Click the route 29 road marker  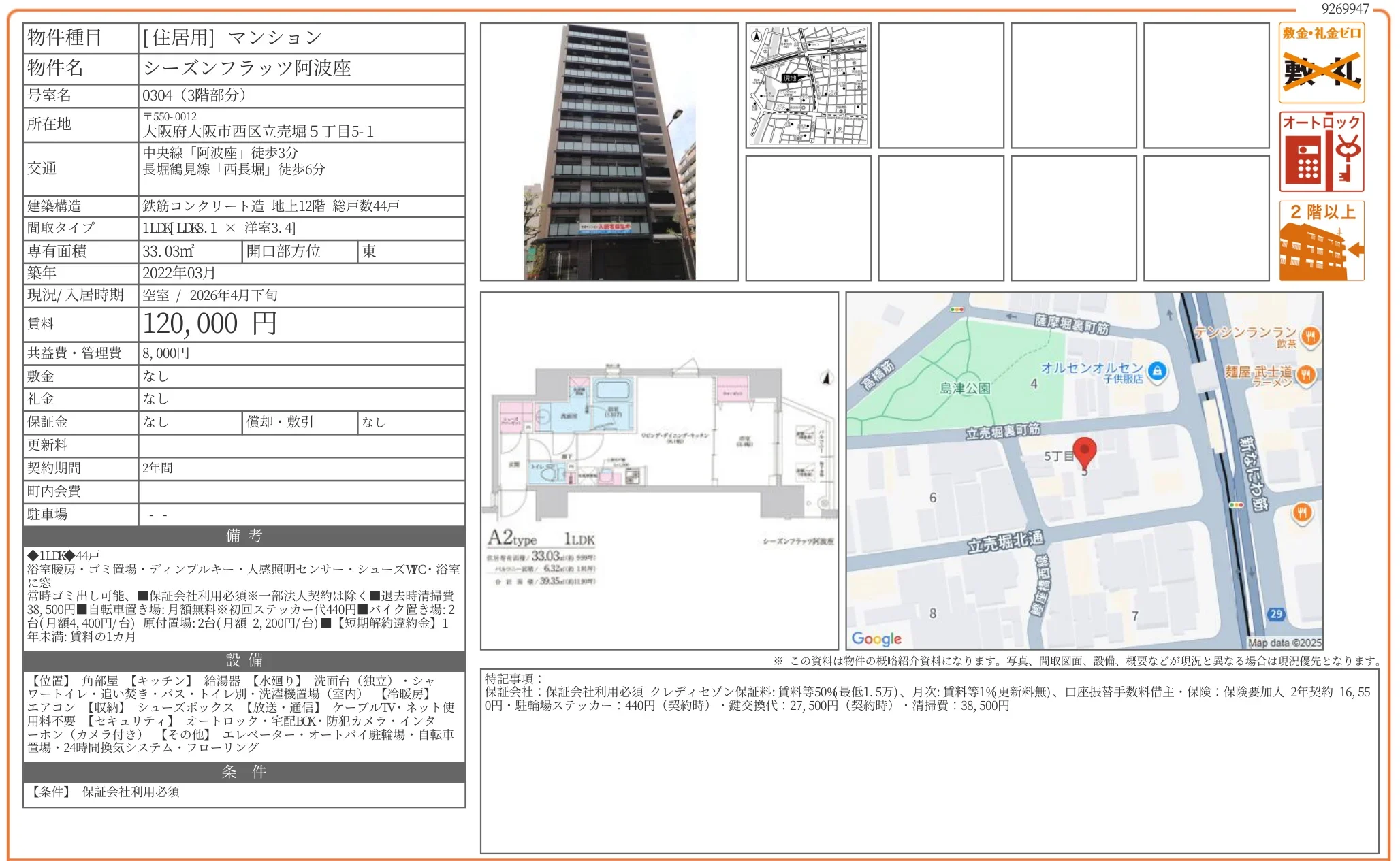1277,615
